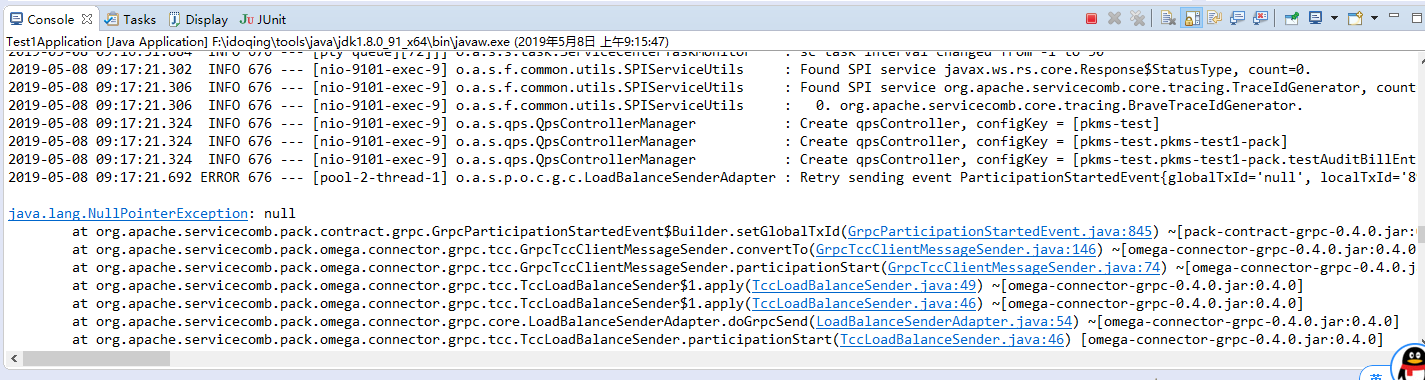Open LoadBalanceSenderAdapter.java:54 stack trace link
1425x380 pixels.
click(944, 321)
